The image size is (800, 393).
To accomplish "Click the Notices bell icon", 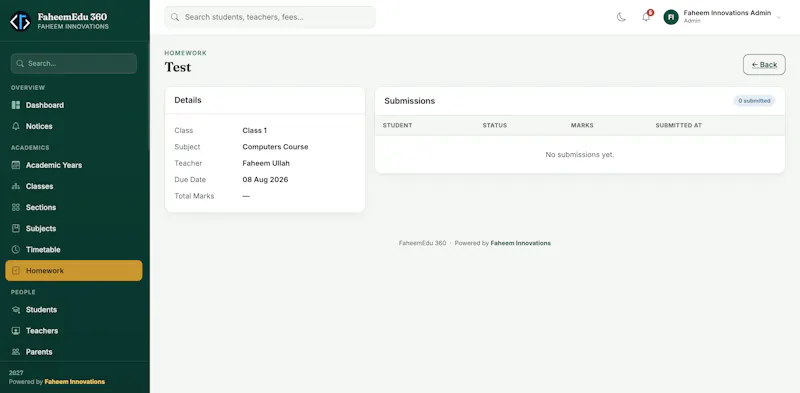I will click(16, 126).
